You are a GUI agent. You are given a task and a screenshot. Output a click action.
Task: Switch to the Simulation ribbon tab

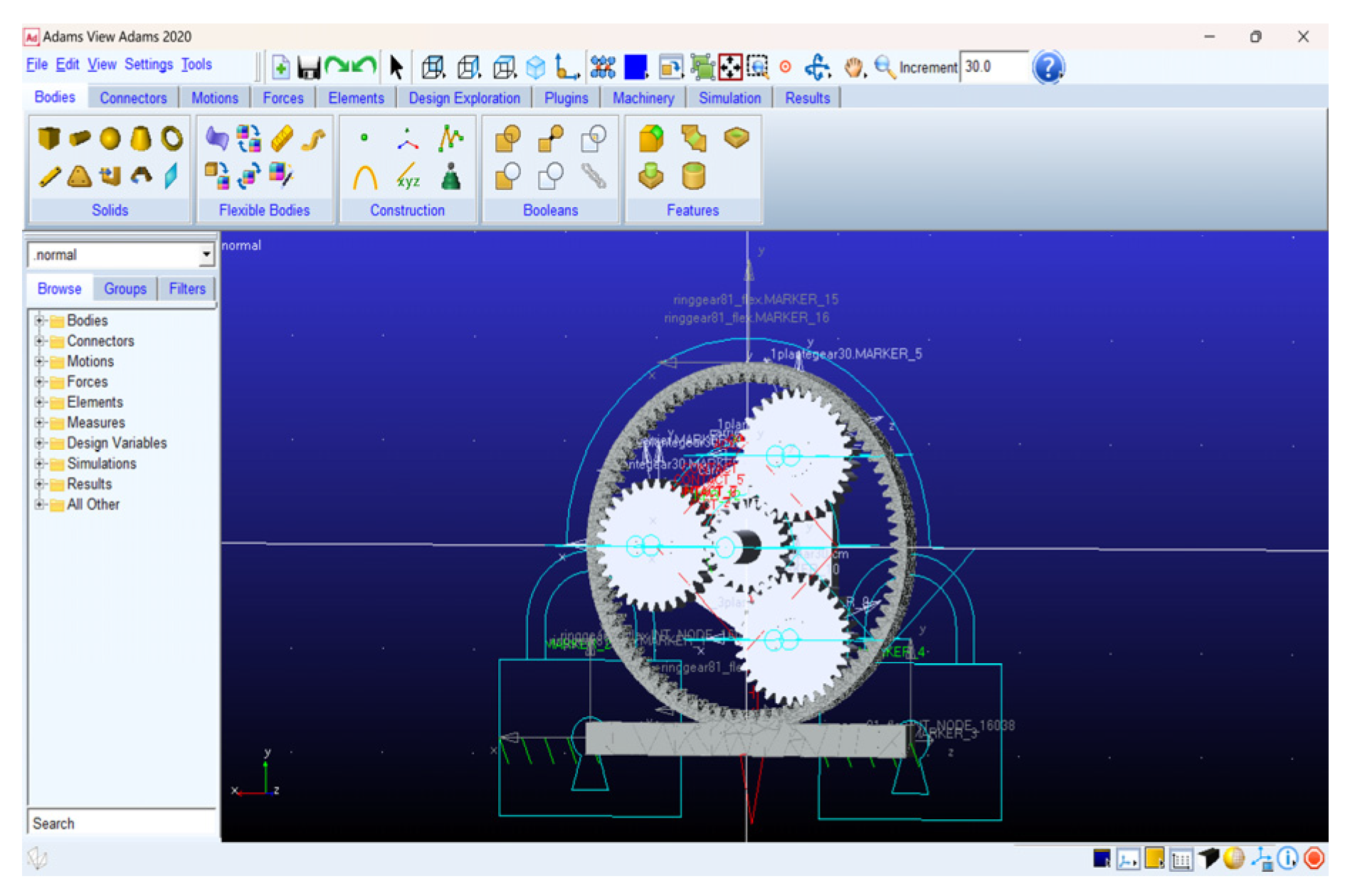pos(729,97)
